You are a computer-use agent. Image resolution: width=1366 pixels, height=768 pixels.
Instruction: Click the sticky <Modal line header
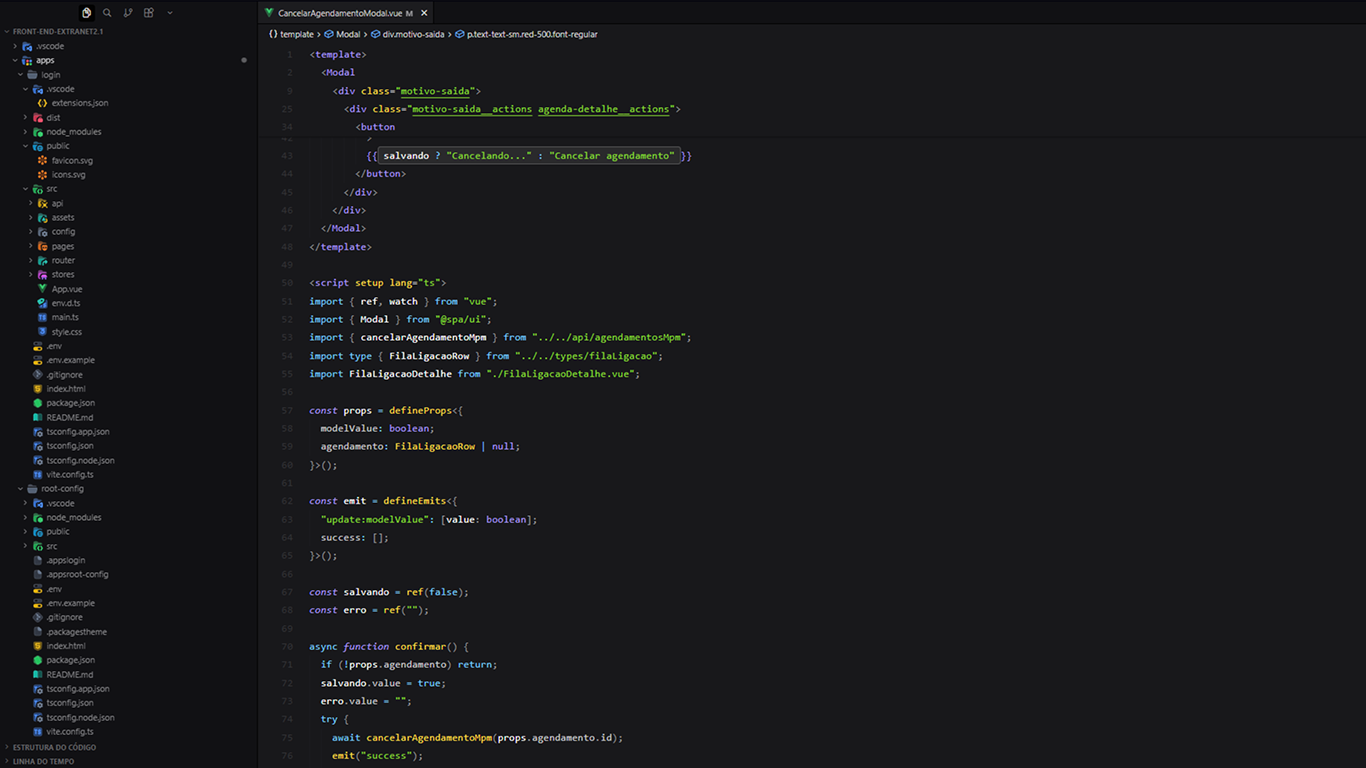pyautogui.click(x=338, y=72)
